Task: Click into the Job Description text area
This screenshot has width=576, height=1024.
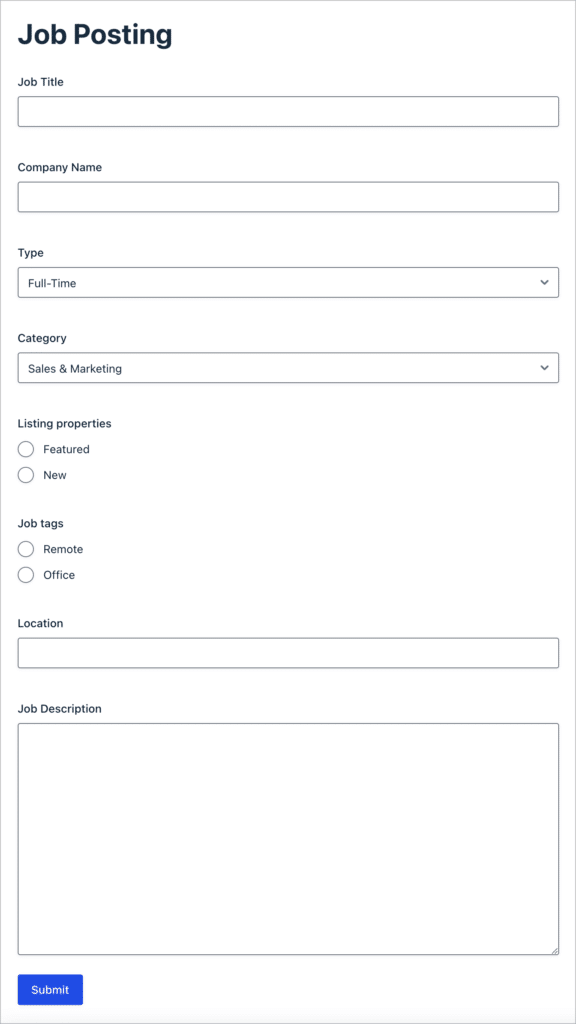Action: (288, 839)
